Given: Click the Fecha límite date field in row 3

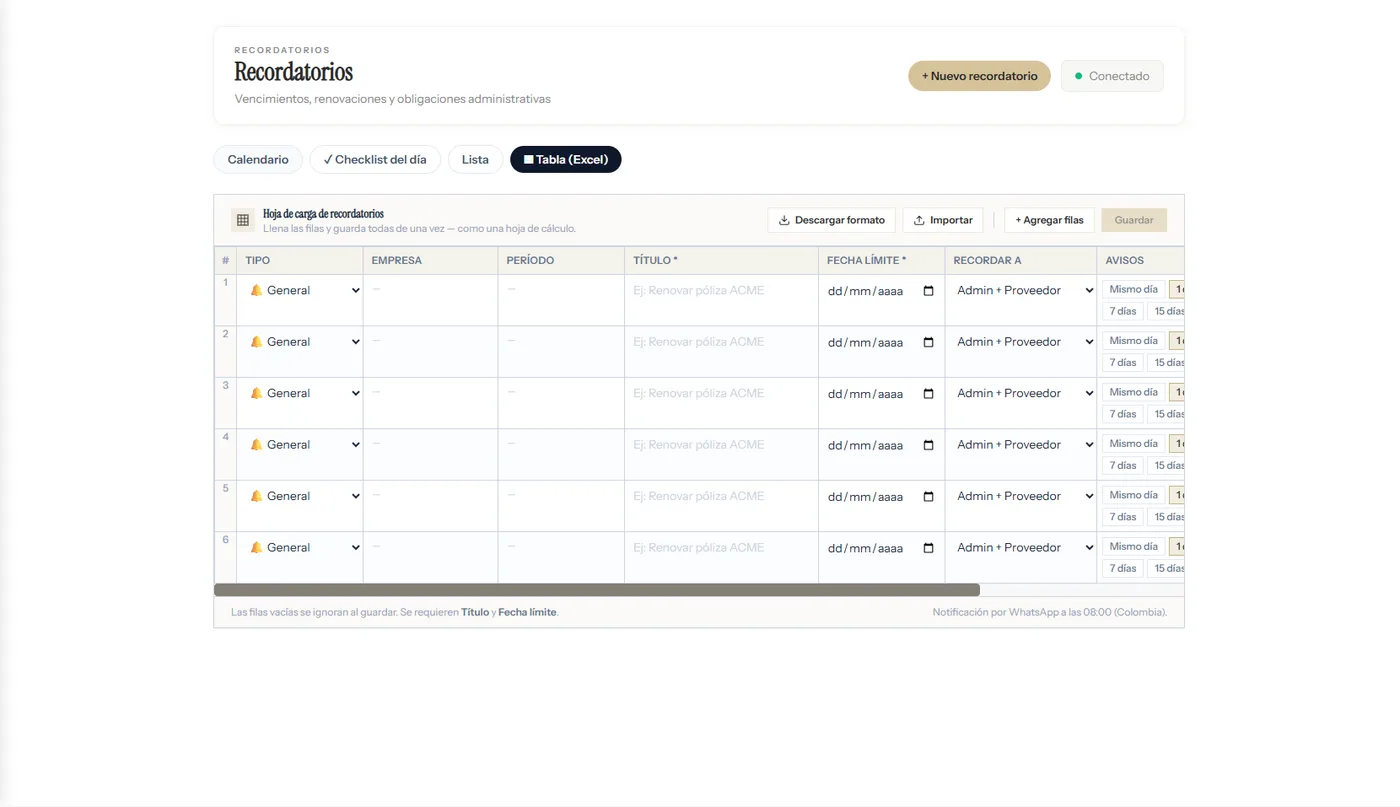Looking at the screenshot, I should coord(881,394).
